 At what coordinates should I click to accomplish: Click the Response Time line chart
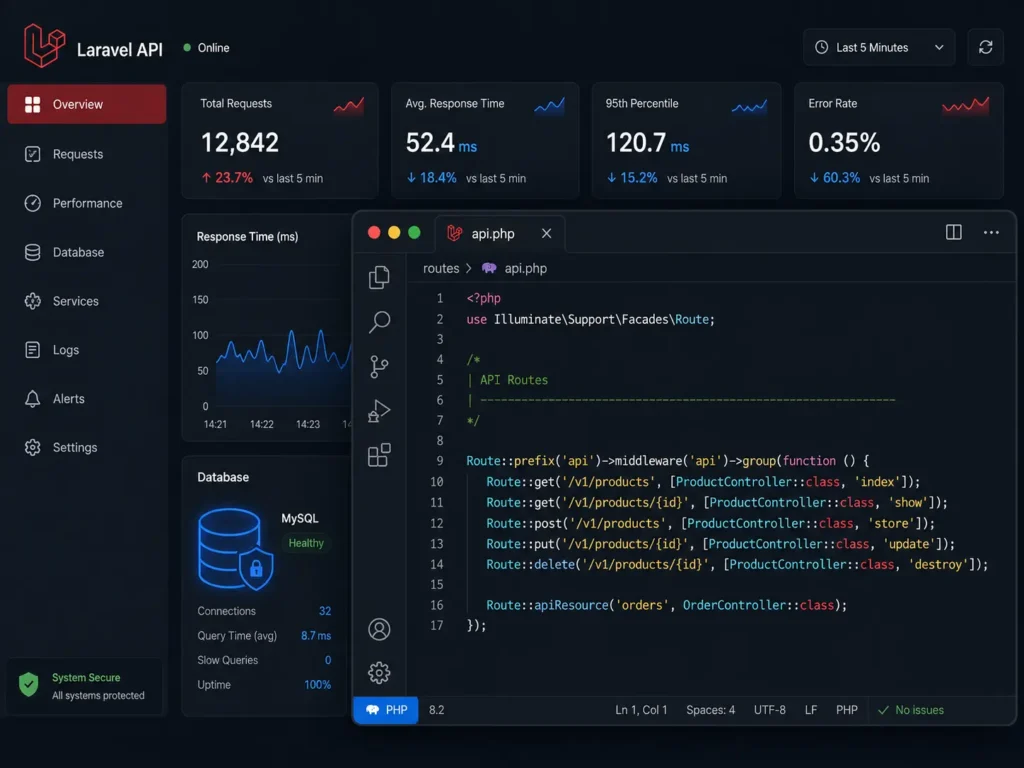click(x=284, y=369)
